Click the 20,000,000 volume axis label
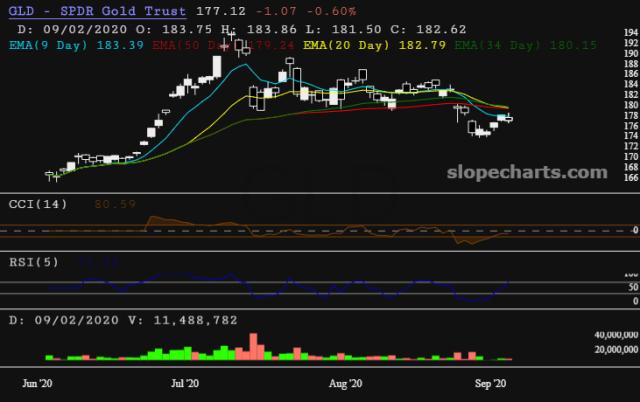This screenshot has width=640, height=402. pos(616,350)
